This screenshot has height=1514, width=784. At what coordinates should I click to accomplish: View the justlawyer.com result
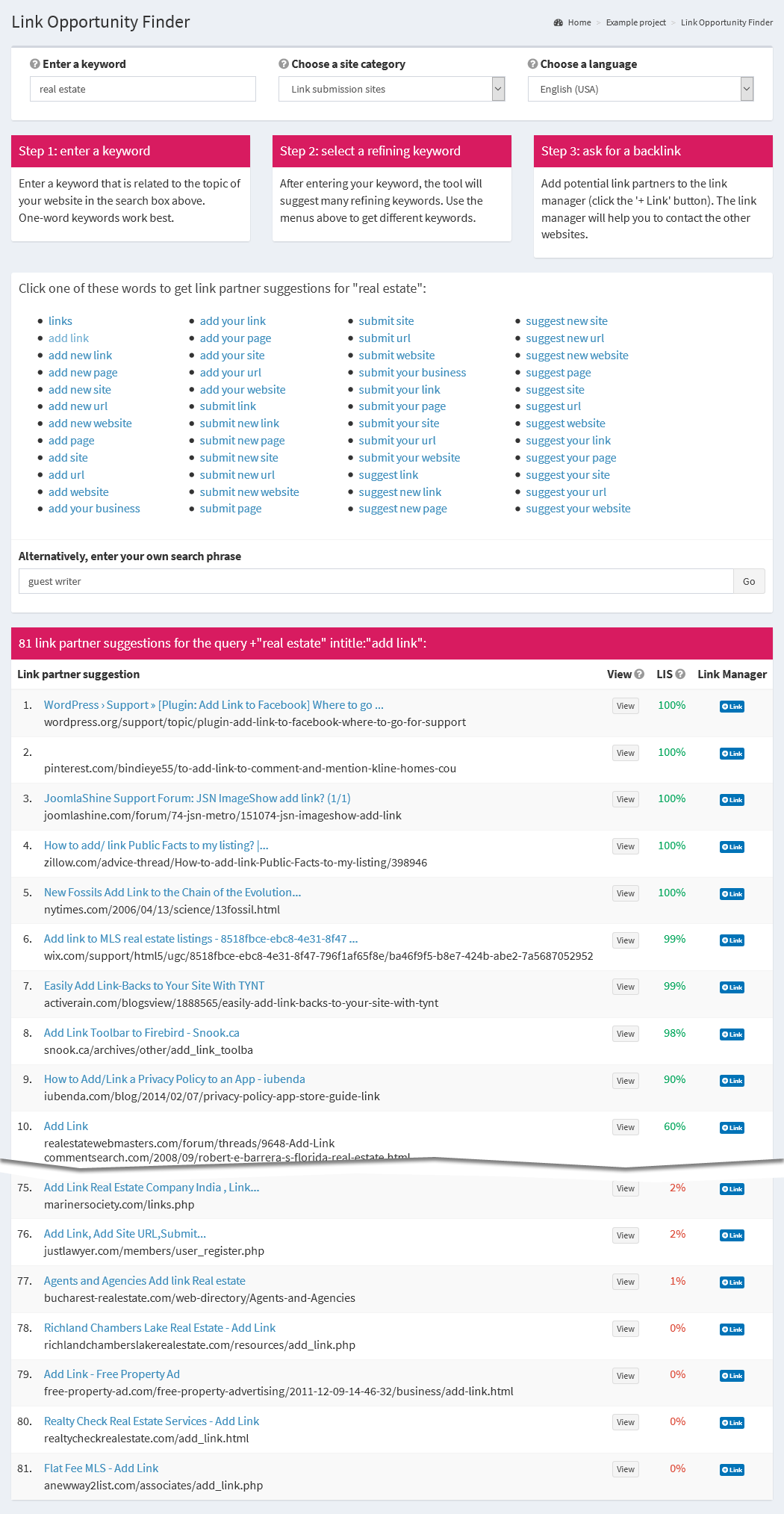(x=626, y=1235)
